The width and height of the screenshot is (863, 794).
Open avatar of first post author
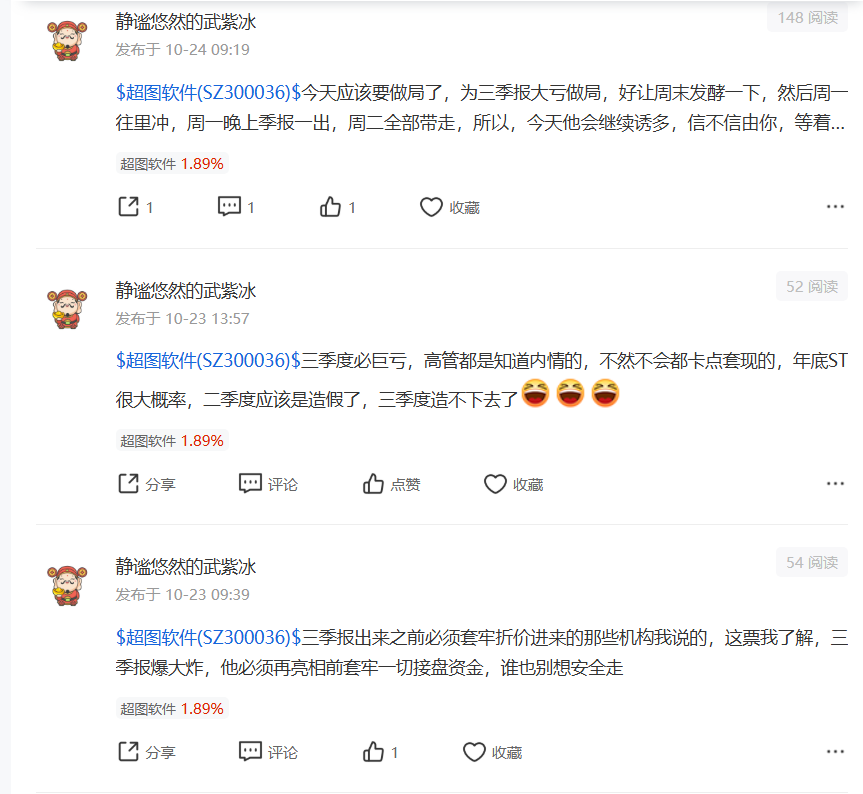(x=67, y=40)
